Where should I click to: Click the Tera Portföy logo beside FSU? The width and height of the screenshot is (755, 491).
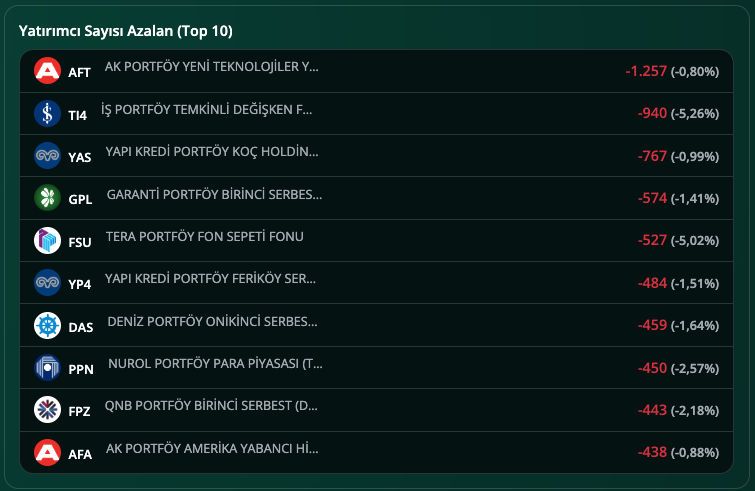[x=47, y=240]
